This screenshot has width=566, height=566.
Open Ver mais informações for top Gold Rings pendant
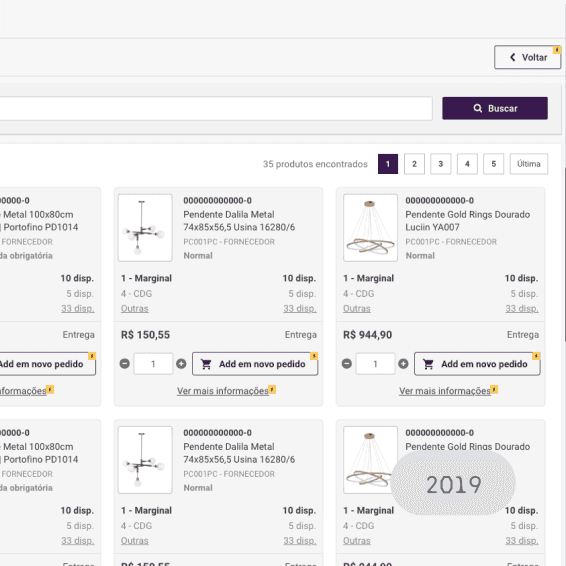point(445,391)
